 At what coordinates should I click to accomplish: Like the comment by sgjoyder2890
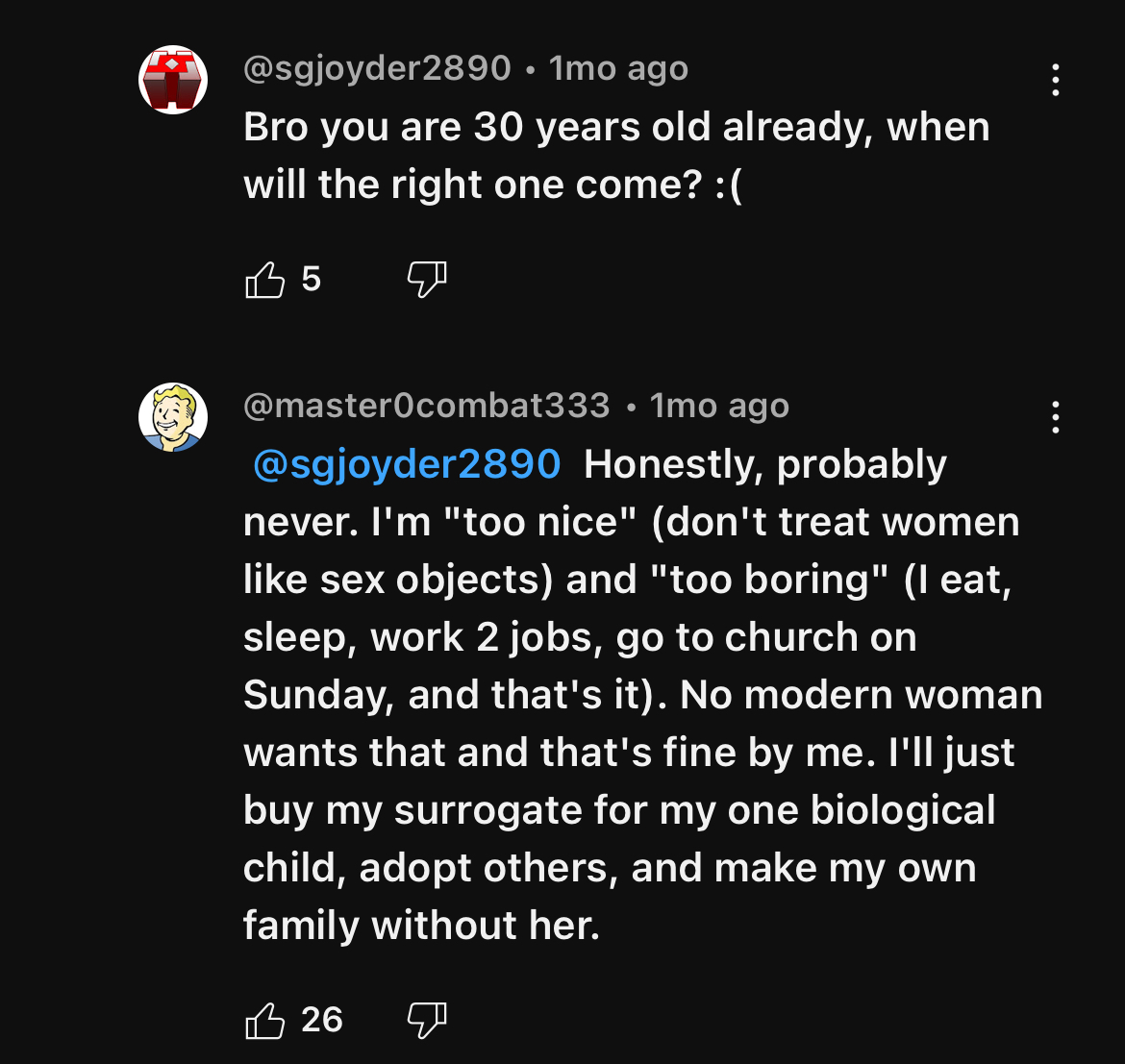(265, 280)
